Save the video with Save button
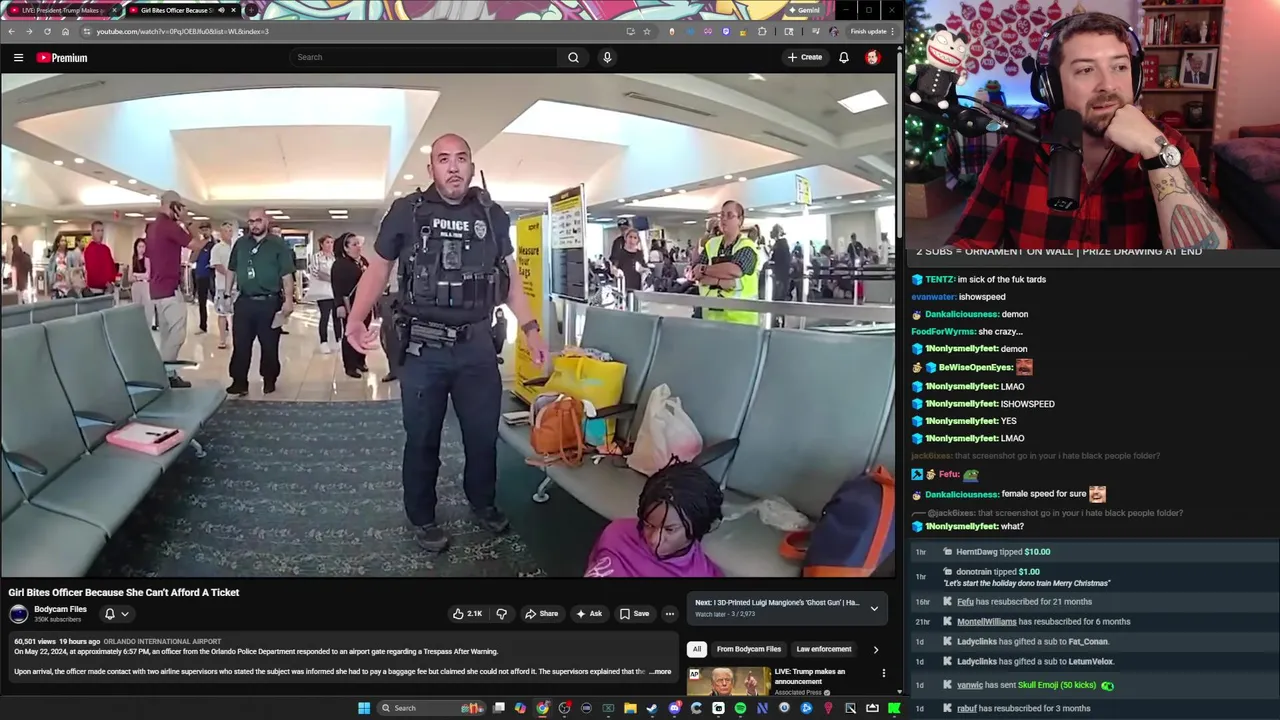The height and width of the screenshot is (720, 1280). [x=634, y=614]
